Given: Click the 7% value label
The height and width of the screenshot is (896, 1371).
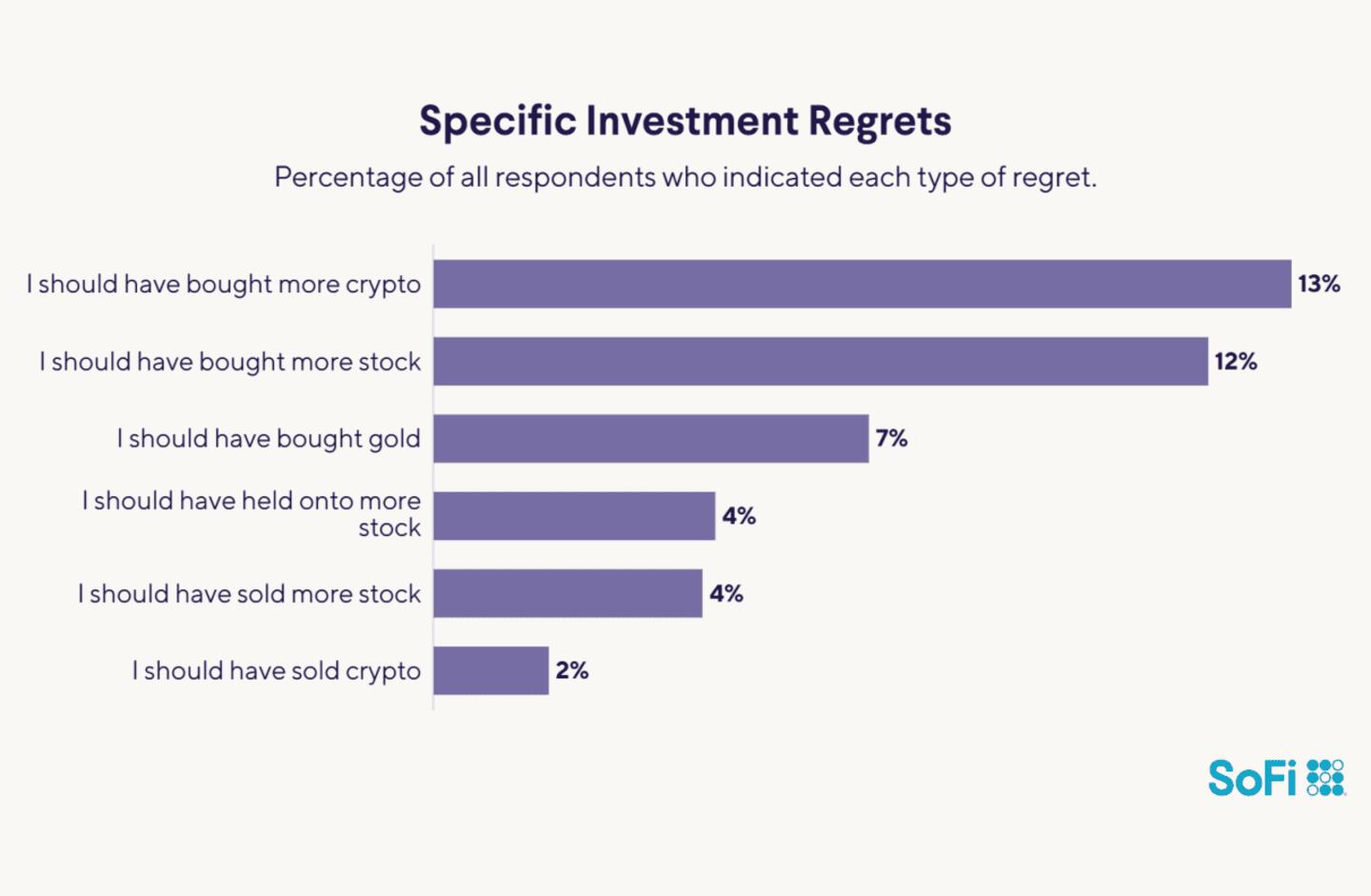Looking at the screenshot, I should [891, 438].
